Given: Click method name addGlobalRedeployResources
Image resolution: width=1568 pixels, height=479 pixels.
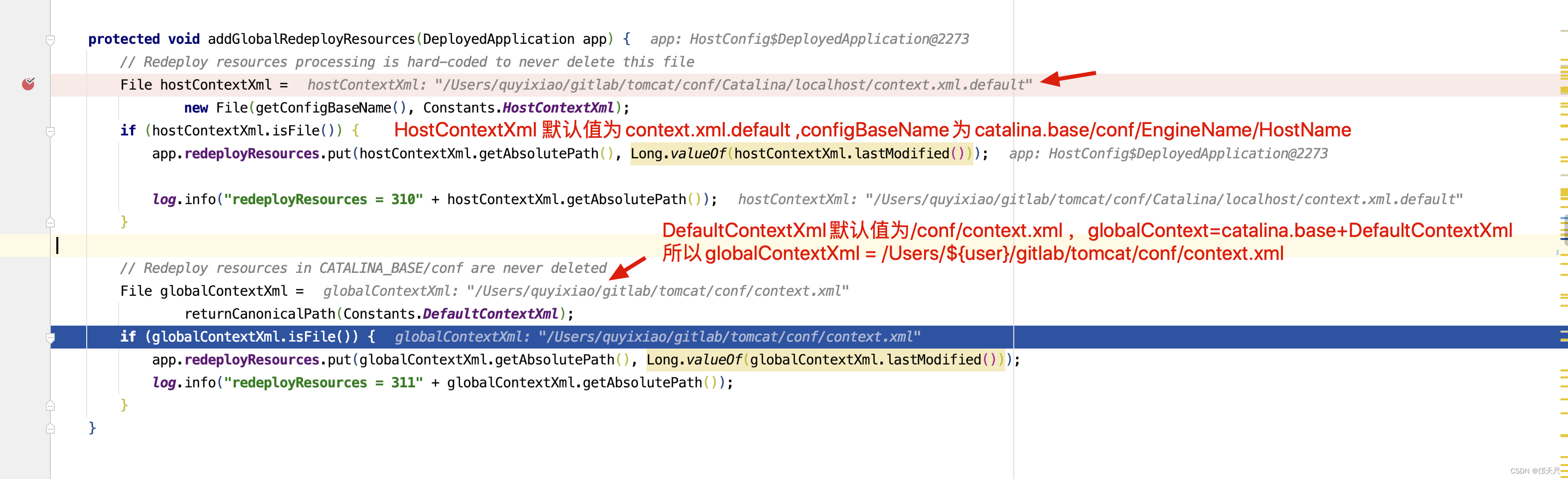Looking at the screenshot, I should pos(311,39).
